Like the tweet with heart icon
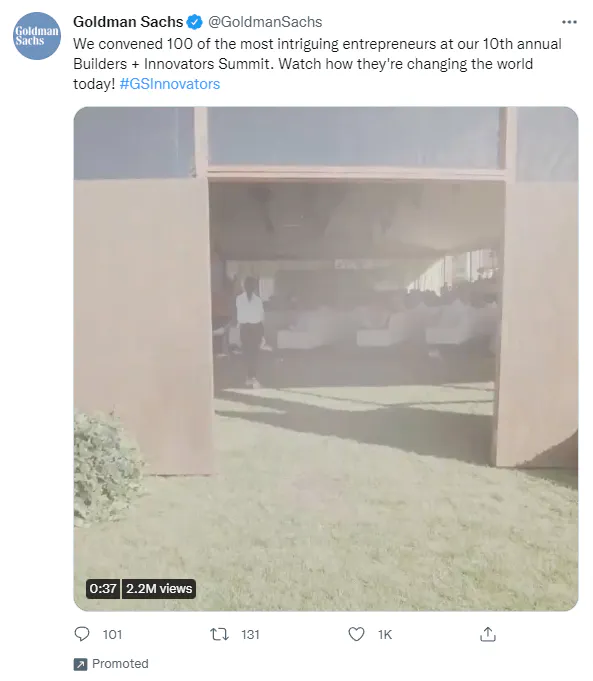Screen dimensions: 593x681 click(356, 635)
